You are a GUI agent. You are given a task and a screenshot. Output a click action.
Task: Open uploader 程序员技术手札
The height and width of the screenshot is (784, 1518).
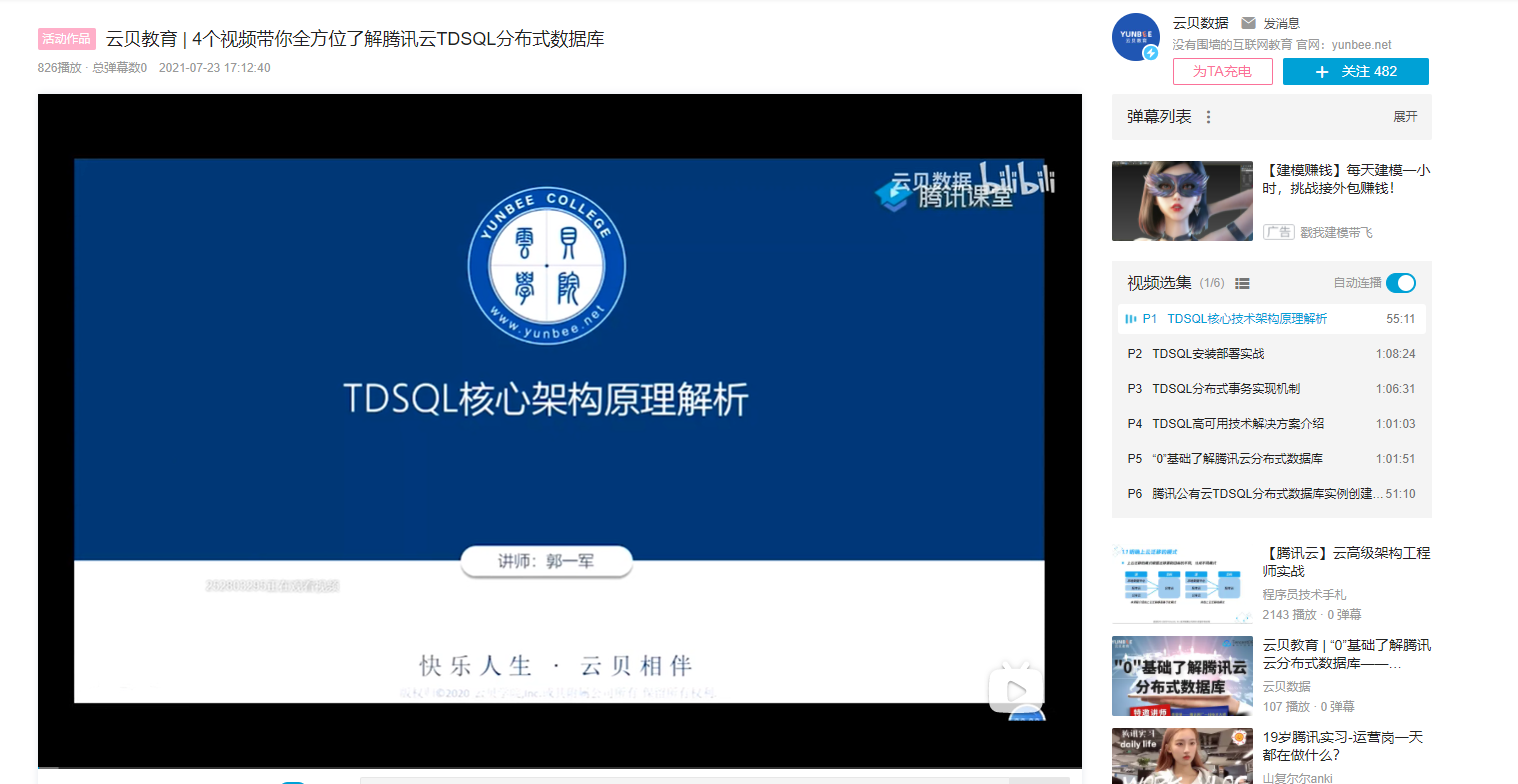pyautogui.click(x=1304, y=595)
